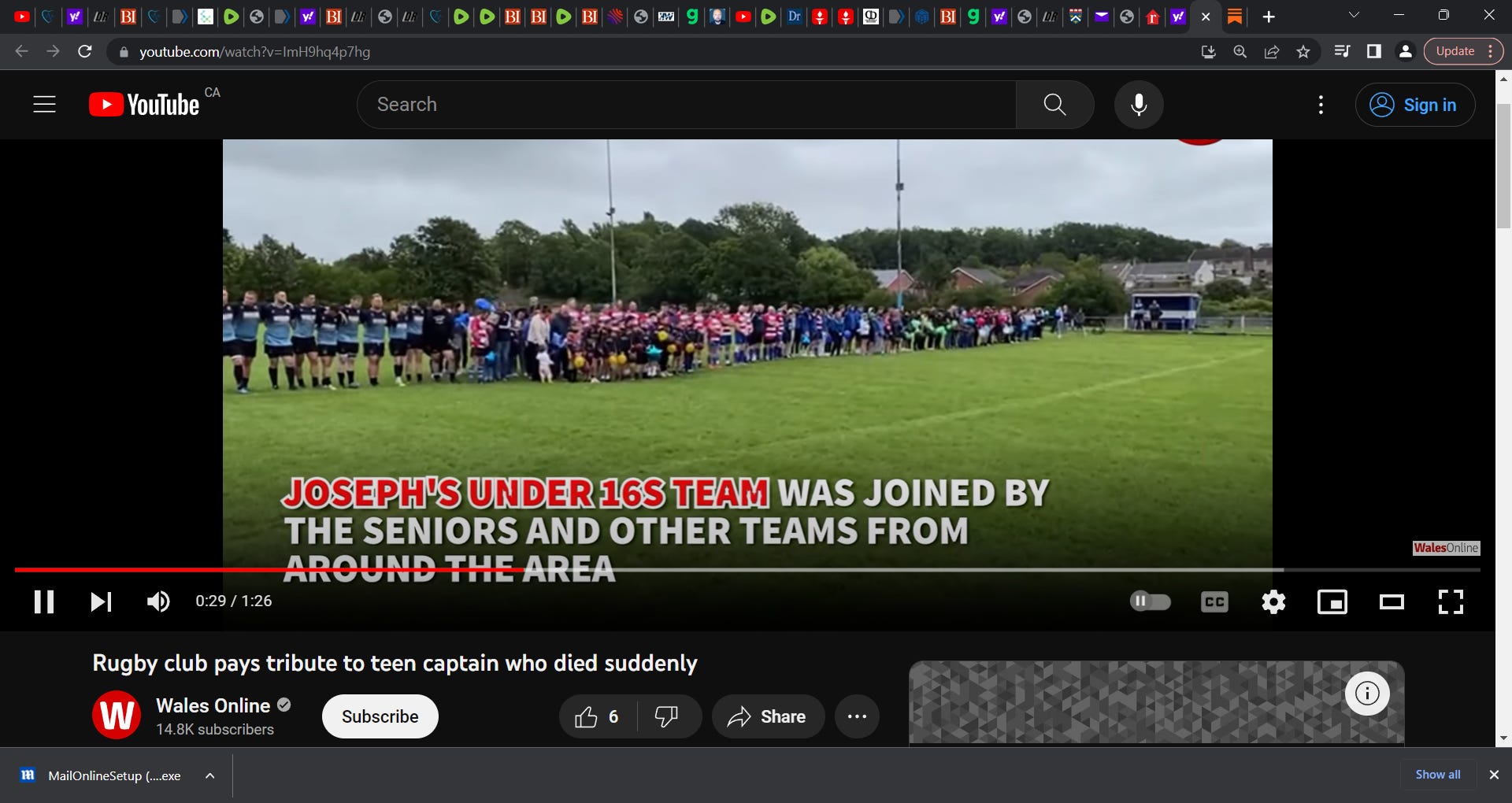
Task: Seek on the video progress bar
Action: tap(747, 569)
